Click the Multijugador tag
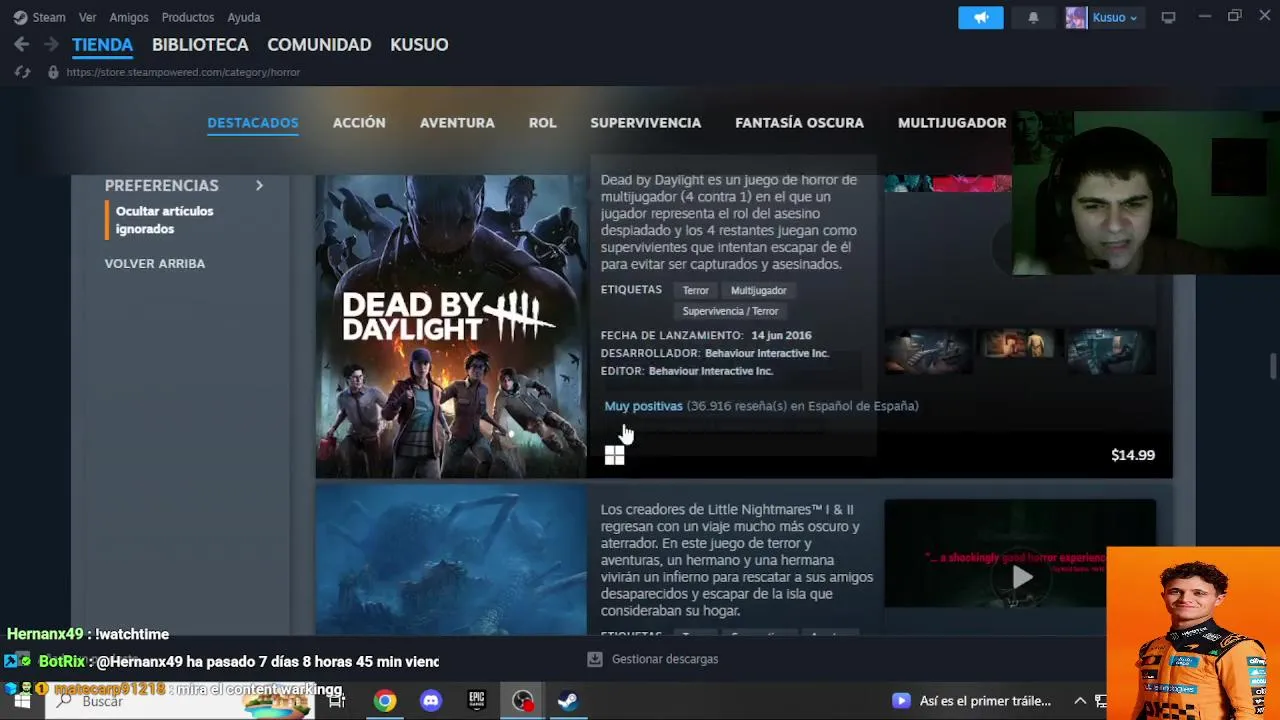 [758, 291]
